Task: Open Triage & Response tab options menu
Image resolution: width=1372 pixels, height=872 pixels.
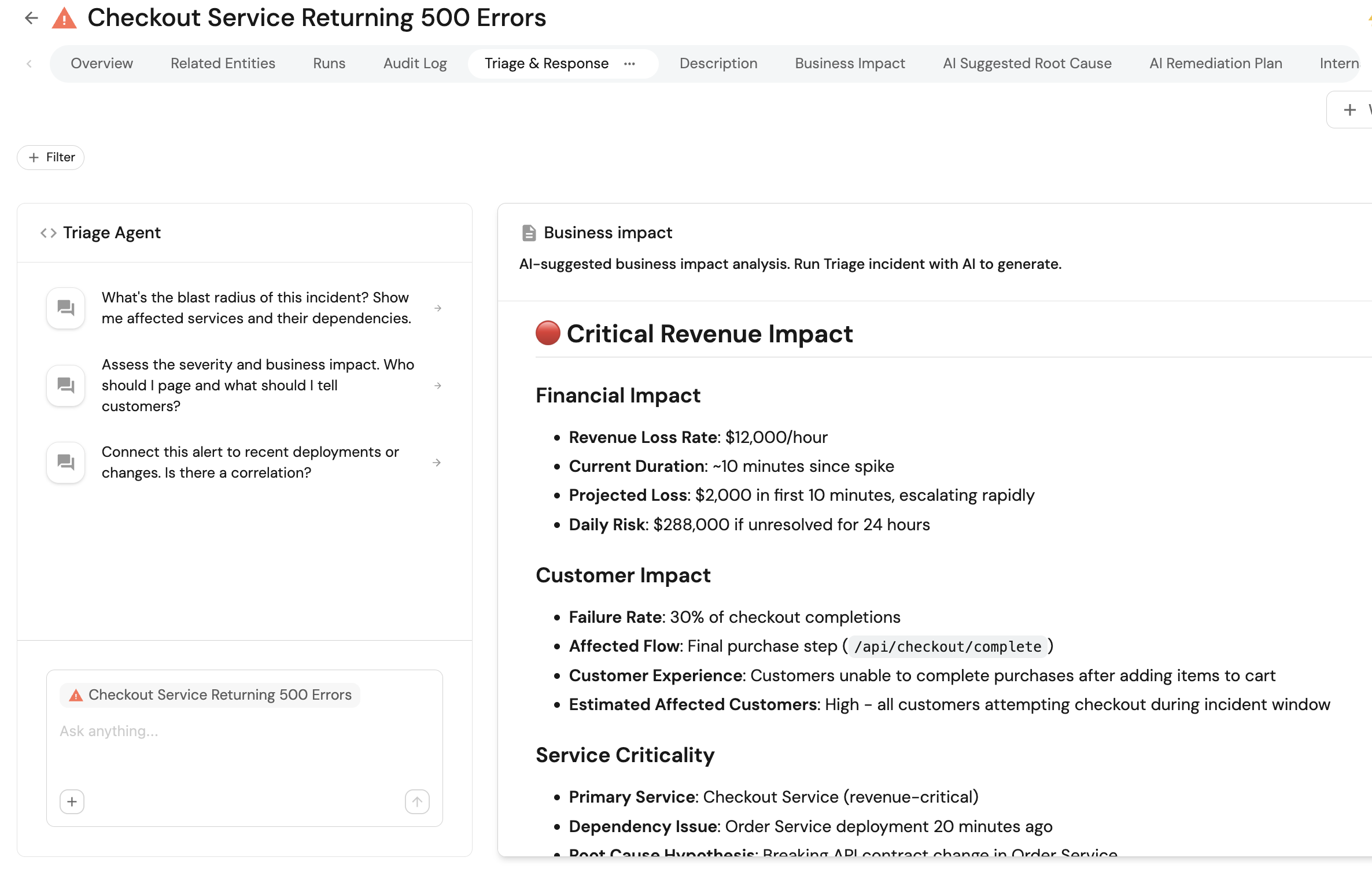Action: (629, 64)
